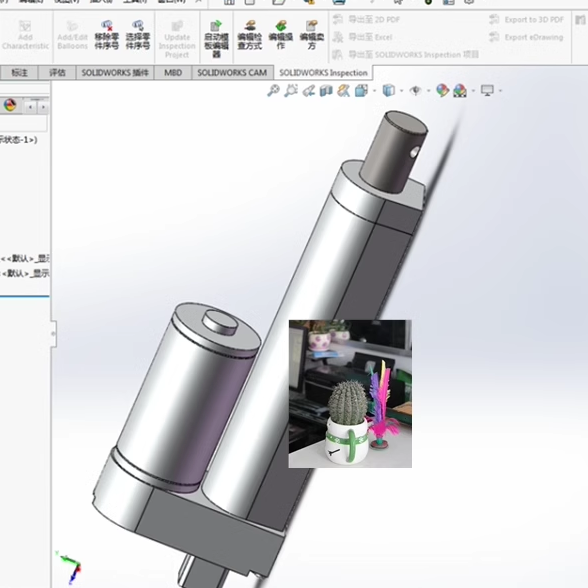Viewport: 588px width, 588px height.
Task: Click Update Inspection Project
Action: coord(177,39)
